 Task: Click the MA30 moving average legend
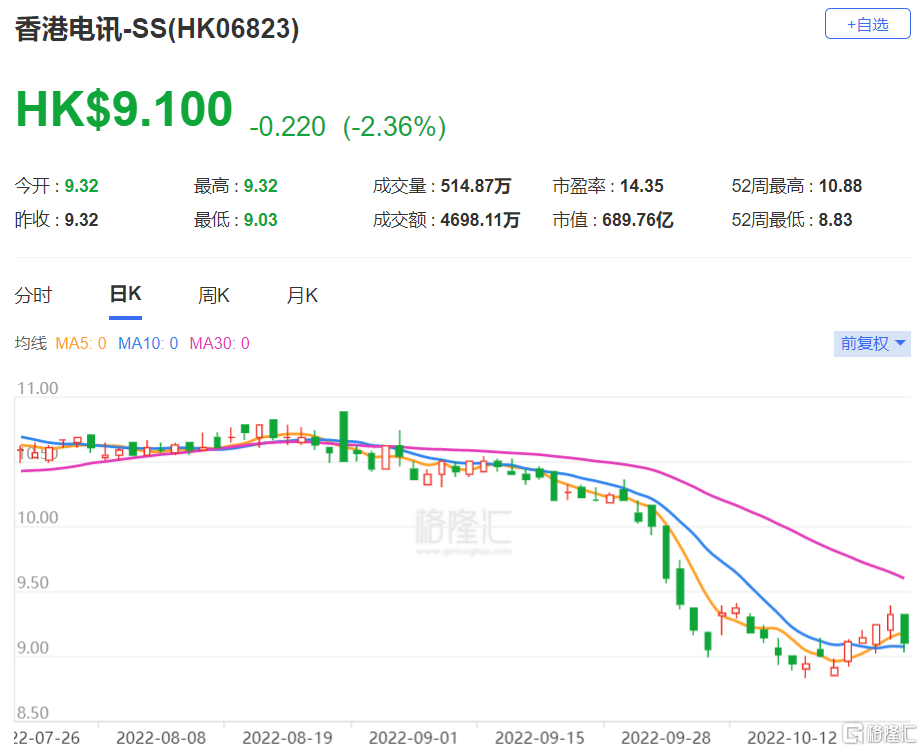coord(219,343)
